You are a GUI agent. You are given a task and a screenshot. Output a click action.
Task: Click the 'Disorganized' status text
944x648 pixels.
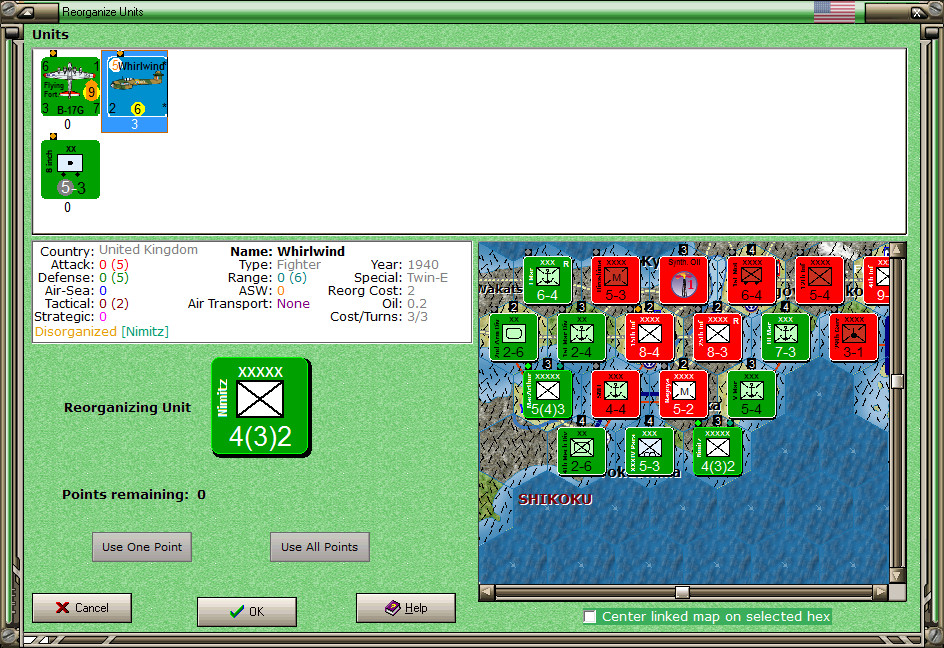click(76, 332)
